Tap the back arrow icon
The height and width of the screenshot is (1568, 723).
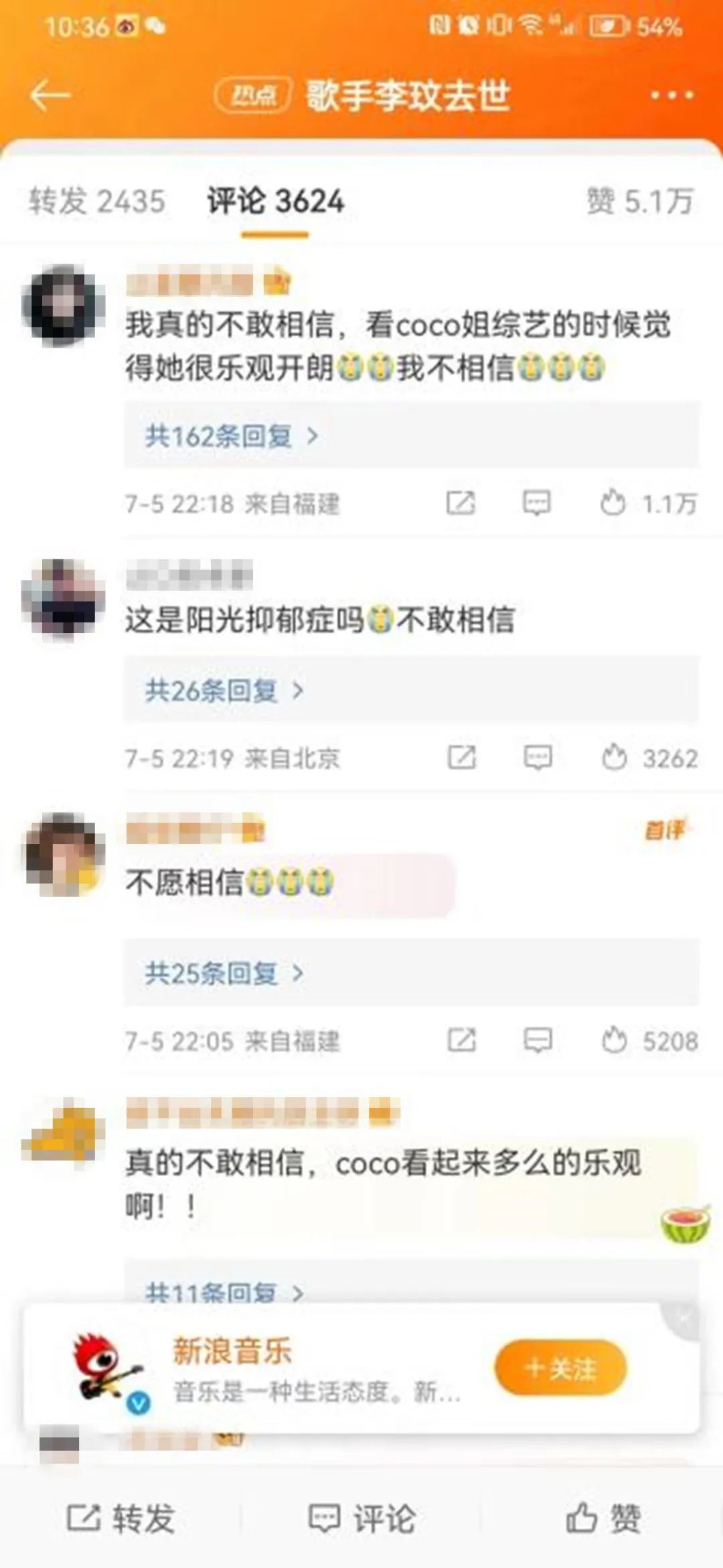tap(50, 96)
